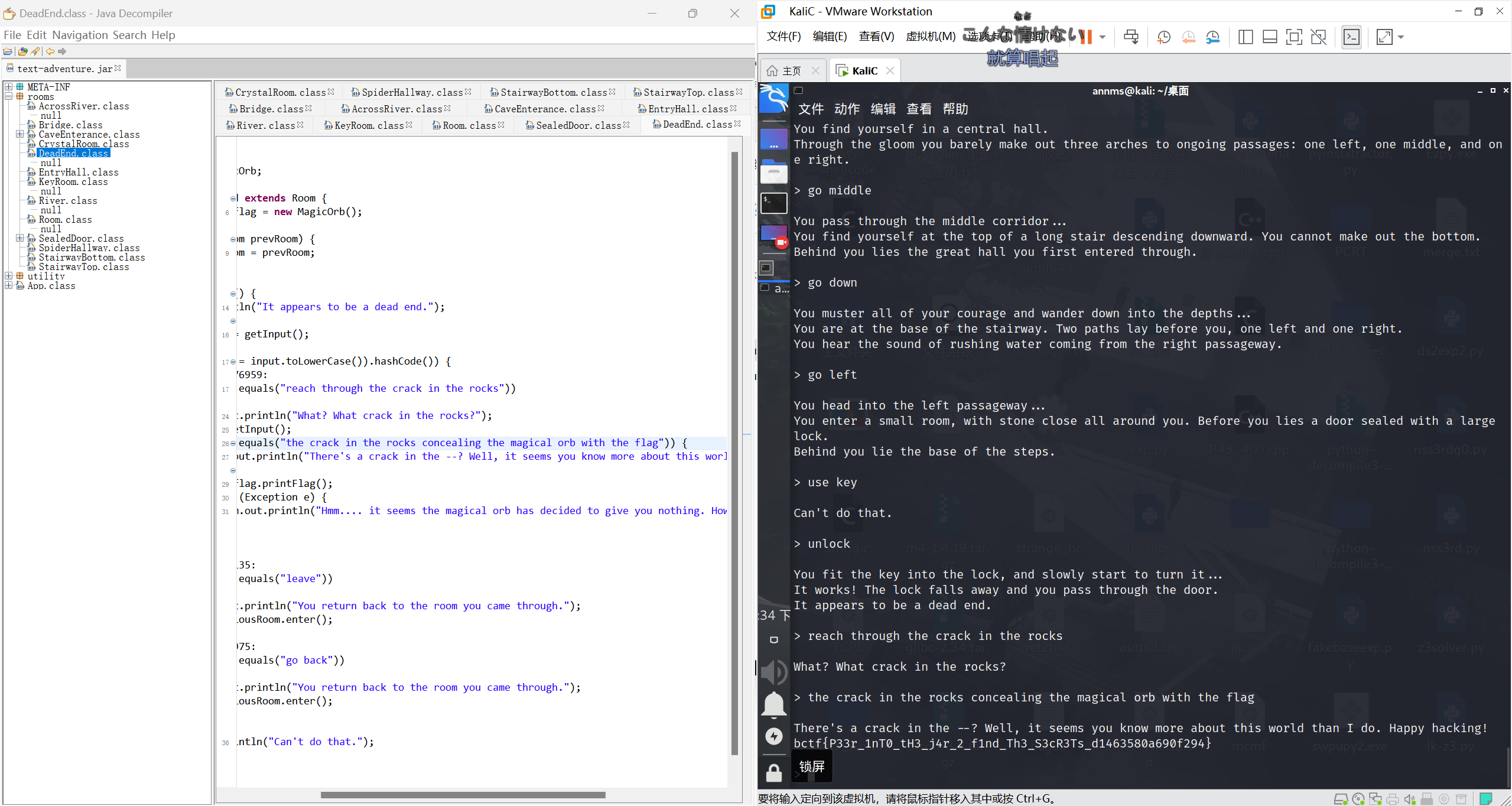Viewport: 1512px width, 806px height.
Task: Click the lock screen padlock icon
Action: pyautogui.click(x=774, y=772)
